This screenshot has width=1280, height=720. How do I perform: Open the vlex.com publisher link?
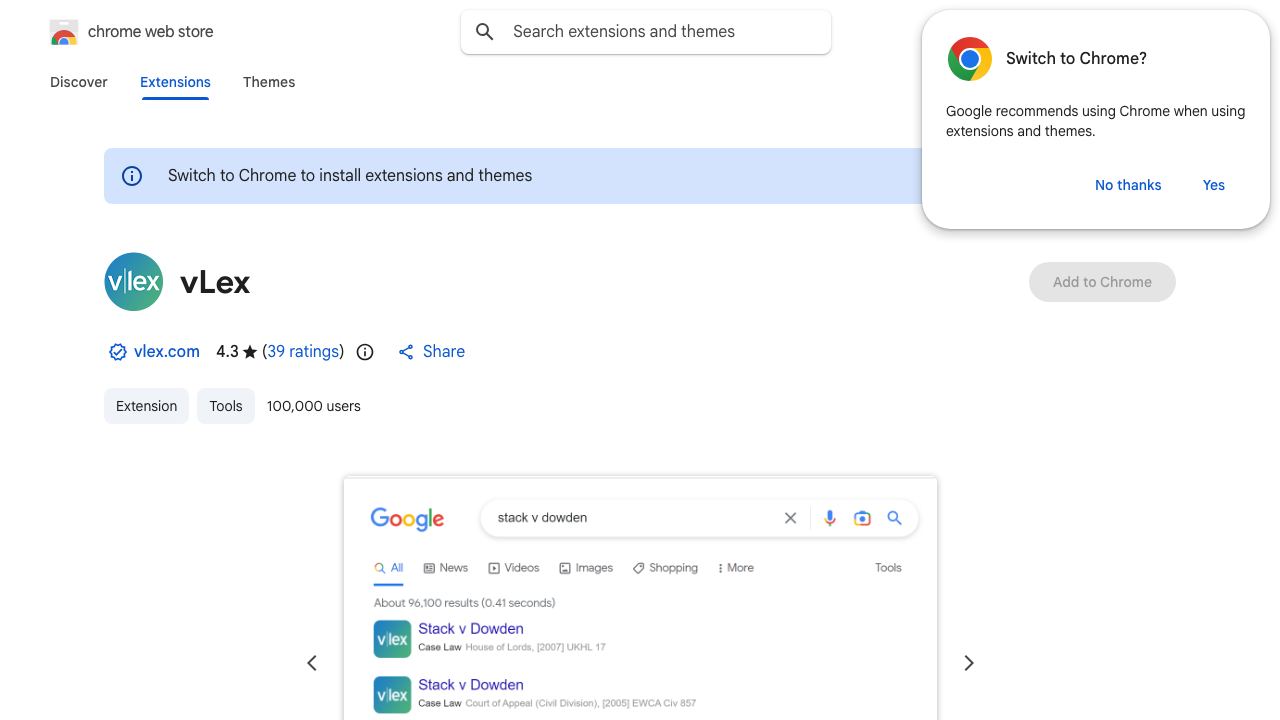[x=167, y=352]
